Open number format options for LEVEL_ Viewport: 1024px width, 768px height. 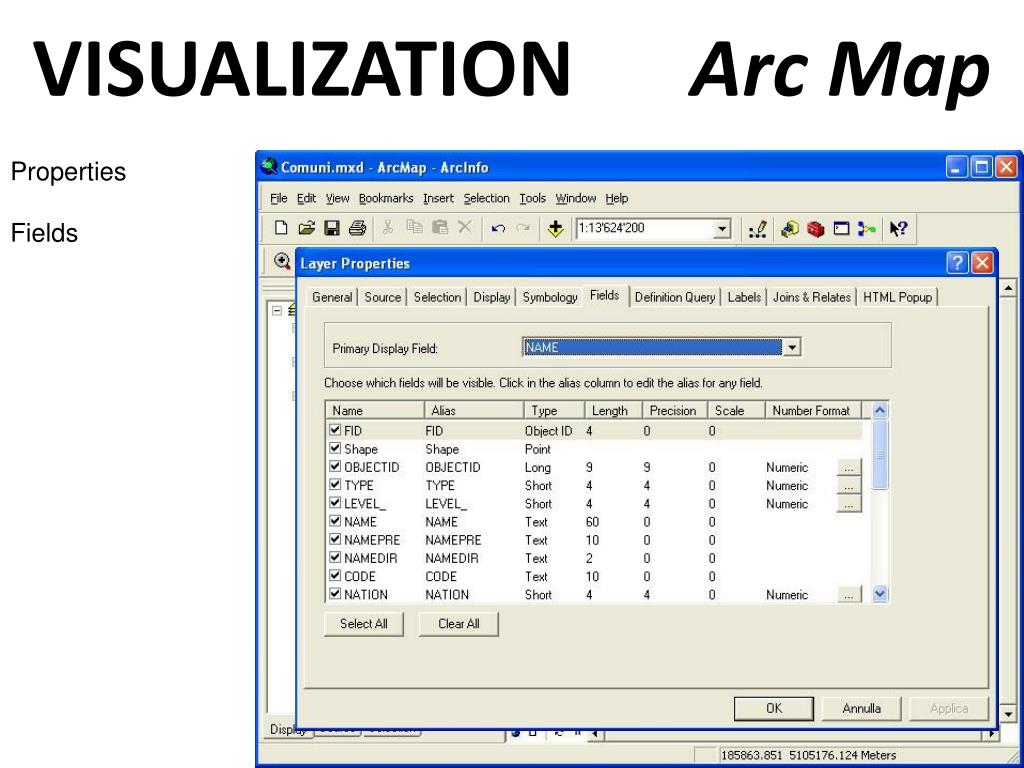click(x=848, y=504)
